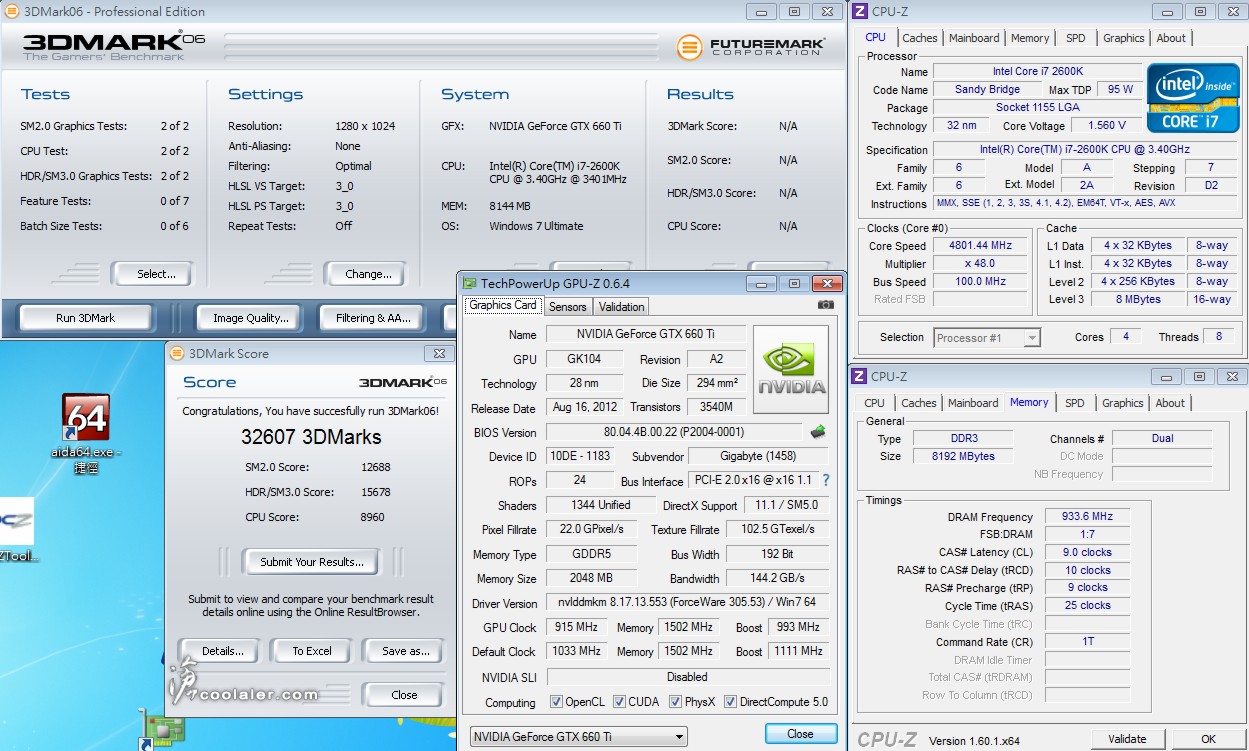Click the 3DMark Score dialog title icon
Screen dimensions: 1249x751
pyautogui.click(x=177, y=353)
